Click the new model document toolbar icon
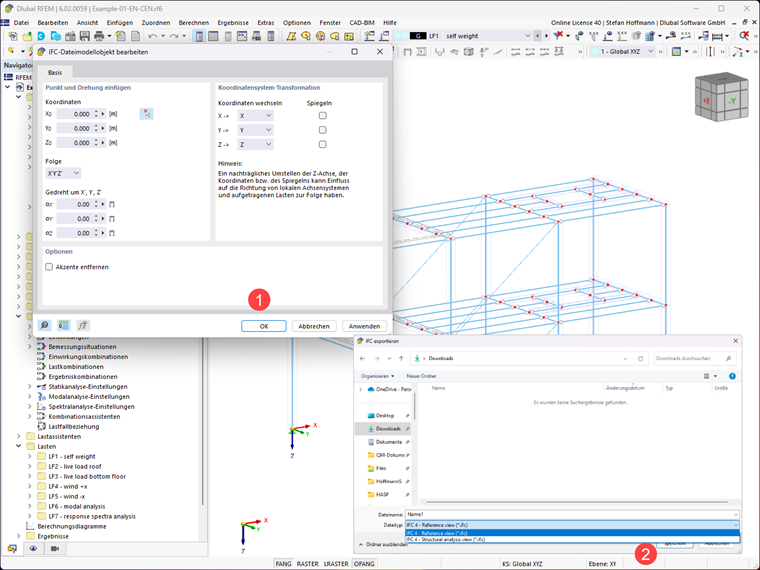The image size is (760, 570). click(x=13, y=36)
